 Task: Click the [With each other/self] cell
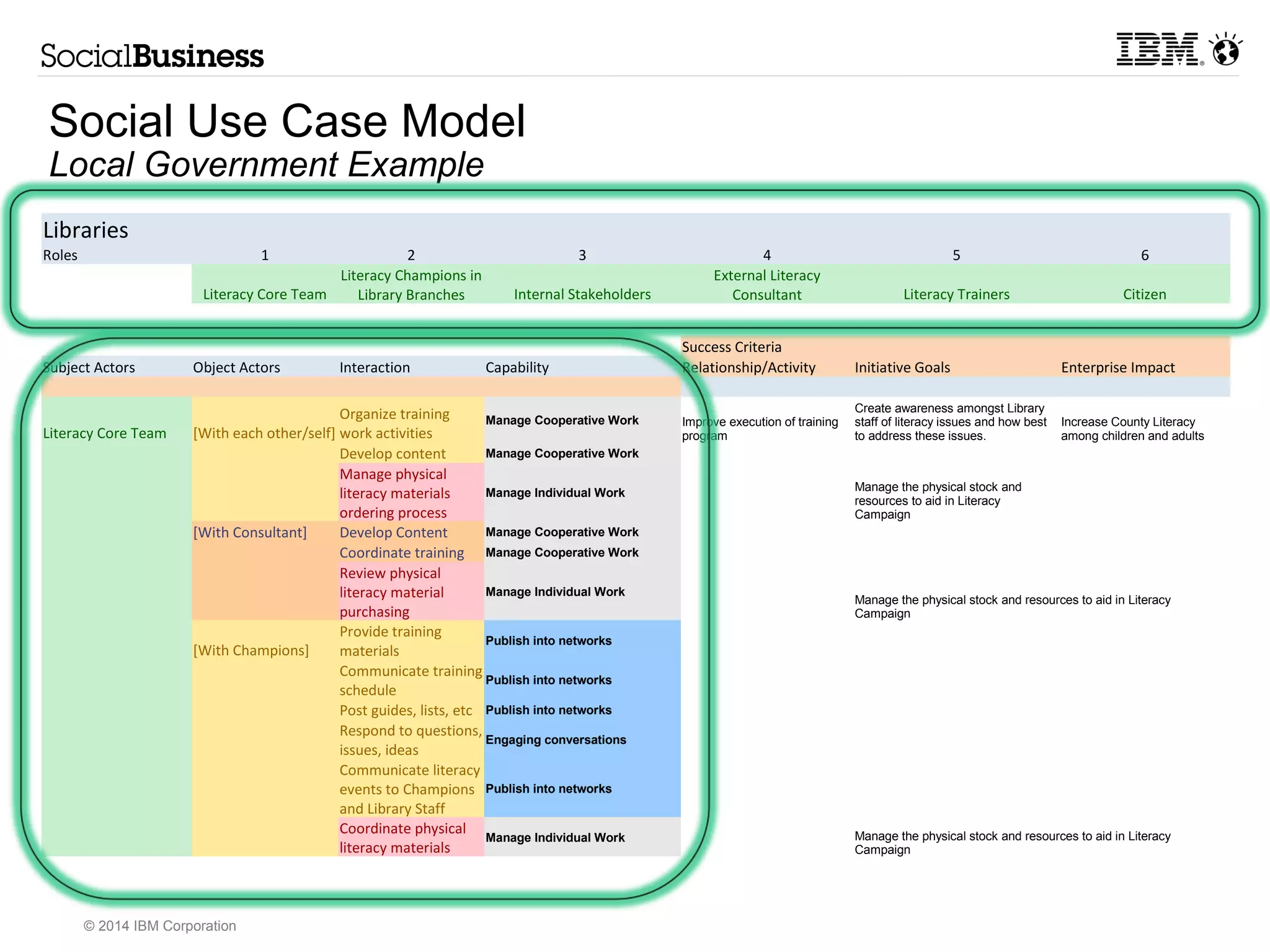264,433
